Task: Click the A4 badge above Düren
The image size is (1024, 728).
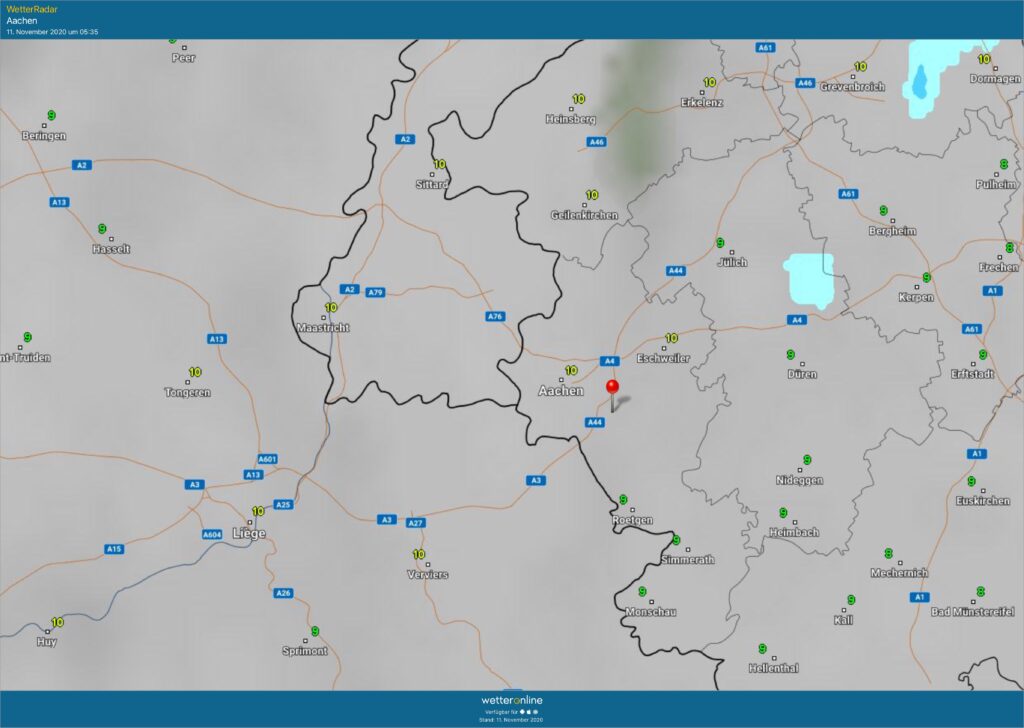Action: pos(797,320)
